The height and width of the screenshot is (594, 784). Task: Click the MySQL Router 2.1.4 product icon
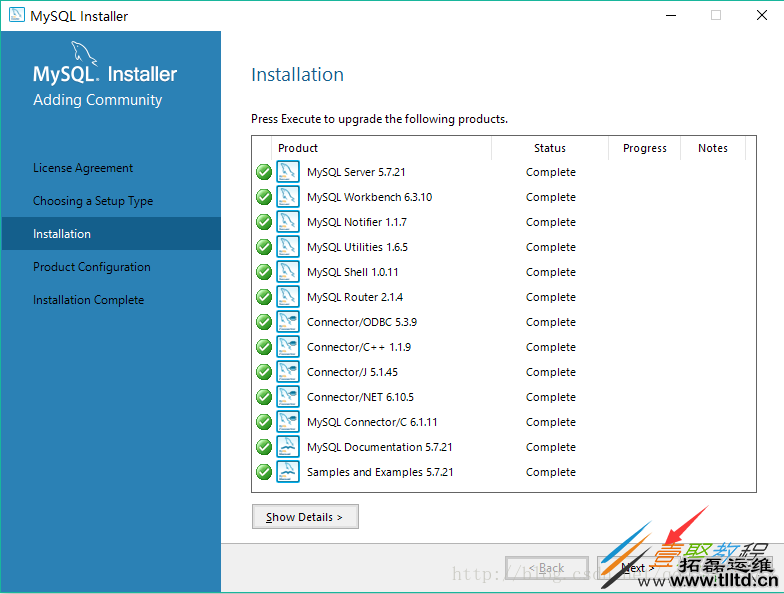288,296
